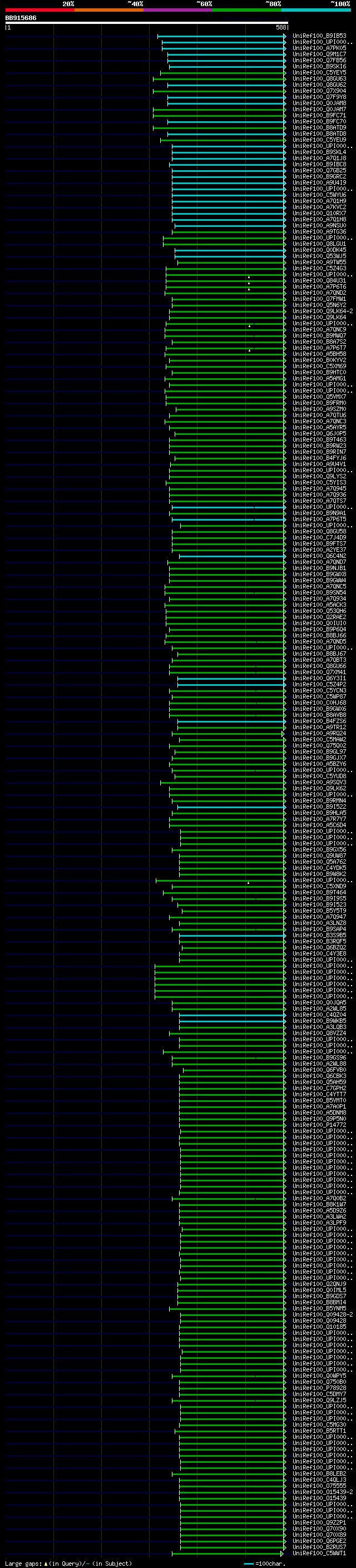Click the UniRef100_C5YEY5 label
Screen dimensions: 356x1568
[319, 72]
